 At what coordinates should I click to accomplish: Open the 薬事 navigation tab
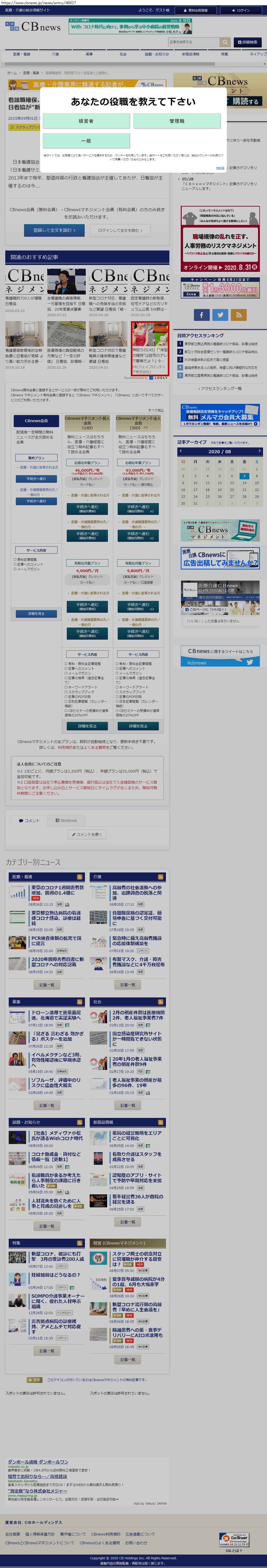point(89,54)
